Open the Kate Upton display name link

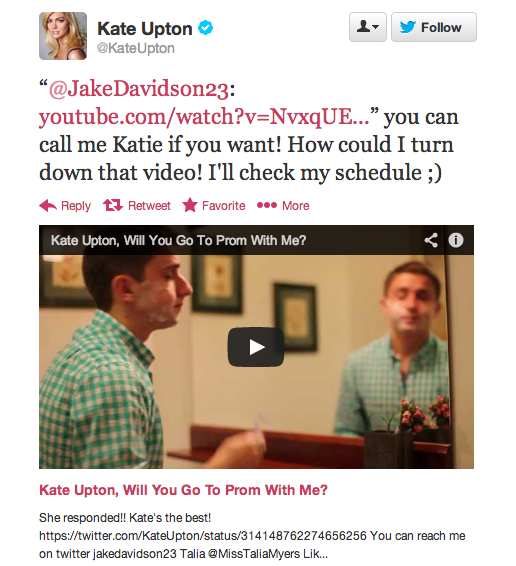(x=144, y=29)
